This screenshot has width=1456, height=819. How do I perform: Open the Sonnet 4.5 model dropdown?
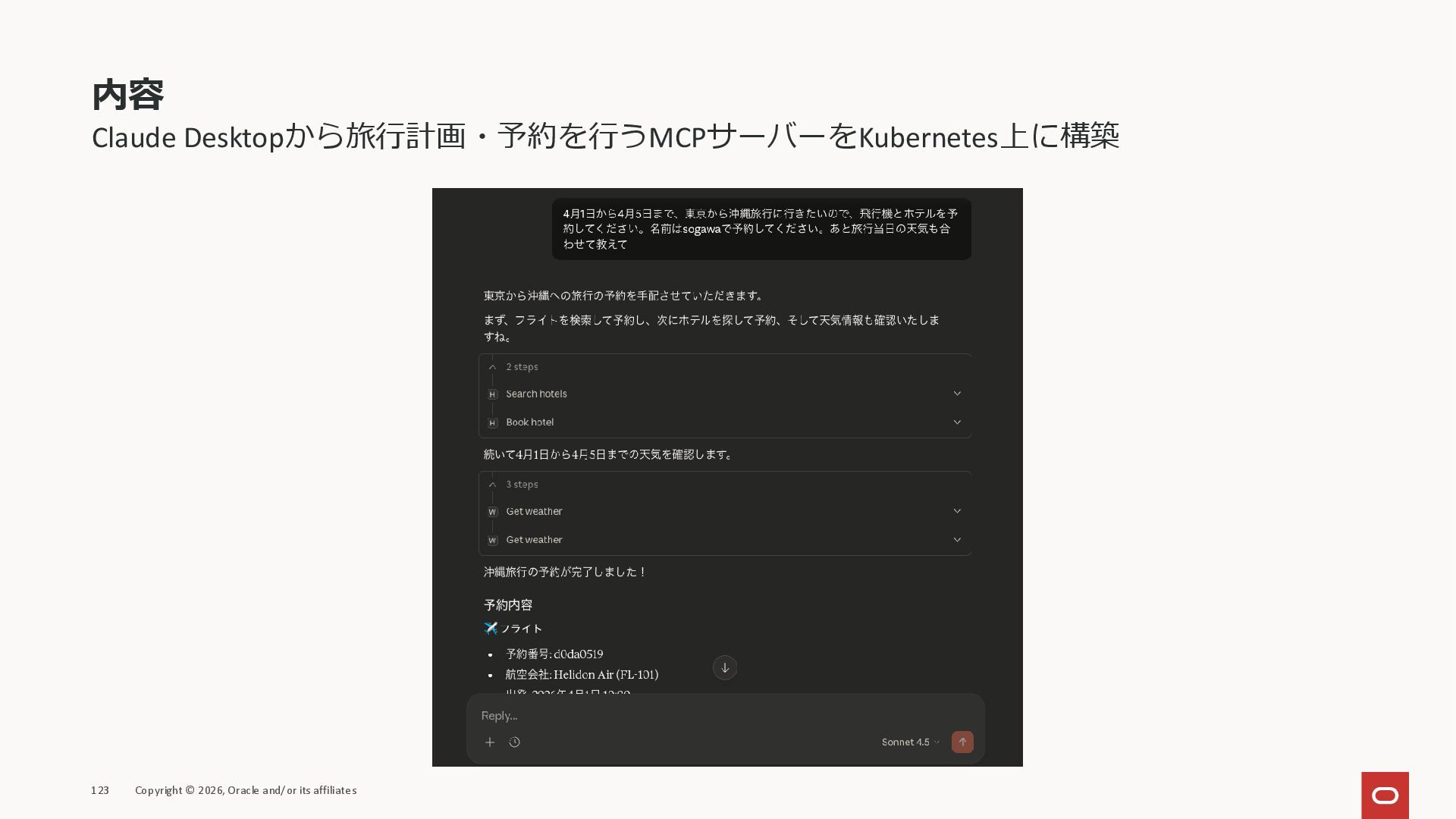[x=910, y=742]
